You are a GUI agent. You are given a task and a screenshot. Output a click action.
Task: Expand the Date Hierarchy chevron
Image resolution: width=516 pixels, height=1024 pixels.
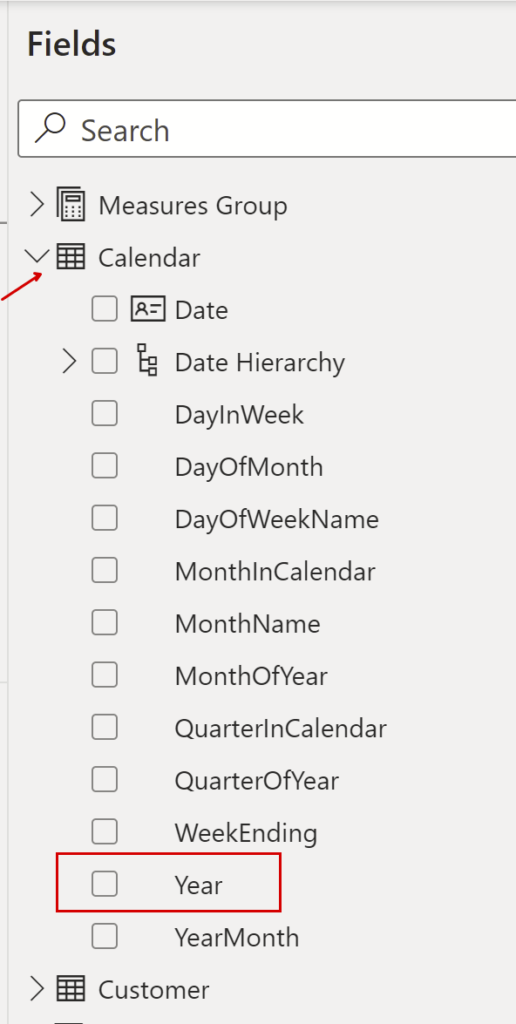[69, 361]
